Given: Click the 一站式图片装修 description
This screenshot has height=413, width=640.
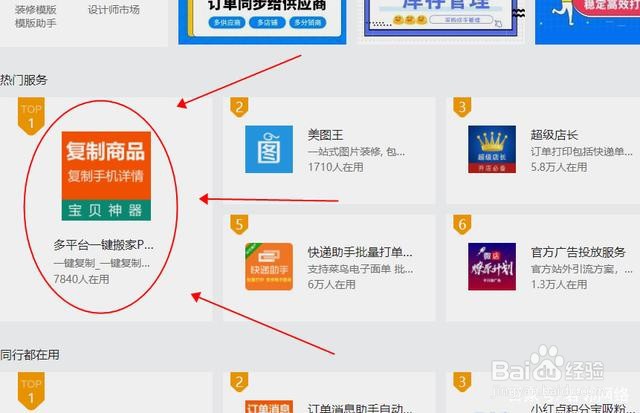Looking at the screenshot, I should [x=356, y=152].
